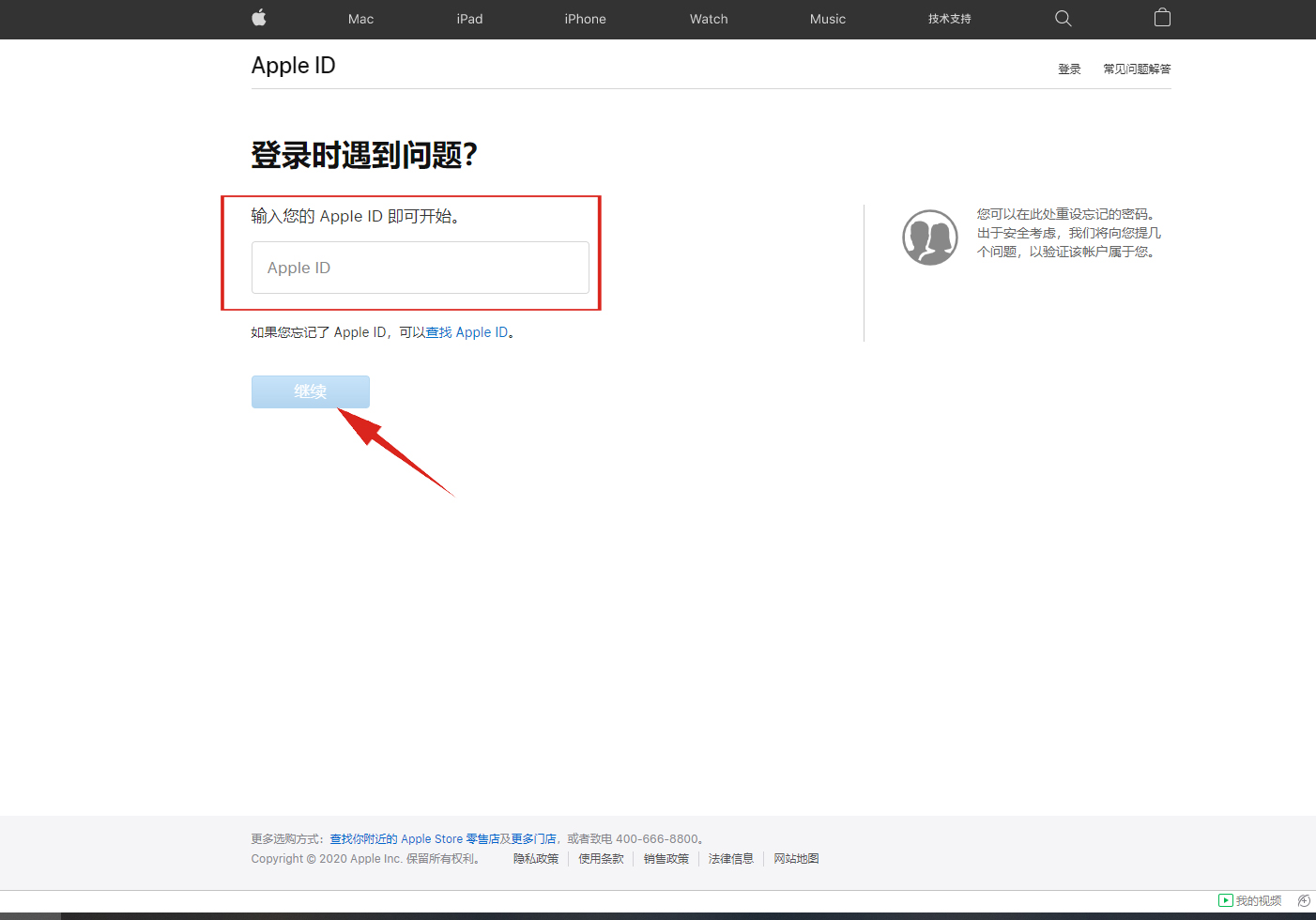Viewport: 1316px width, 920px height.
Task: Open the Mac menu item
Action: [360, 19]
